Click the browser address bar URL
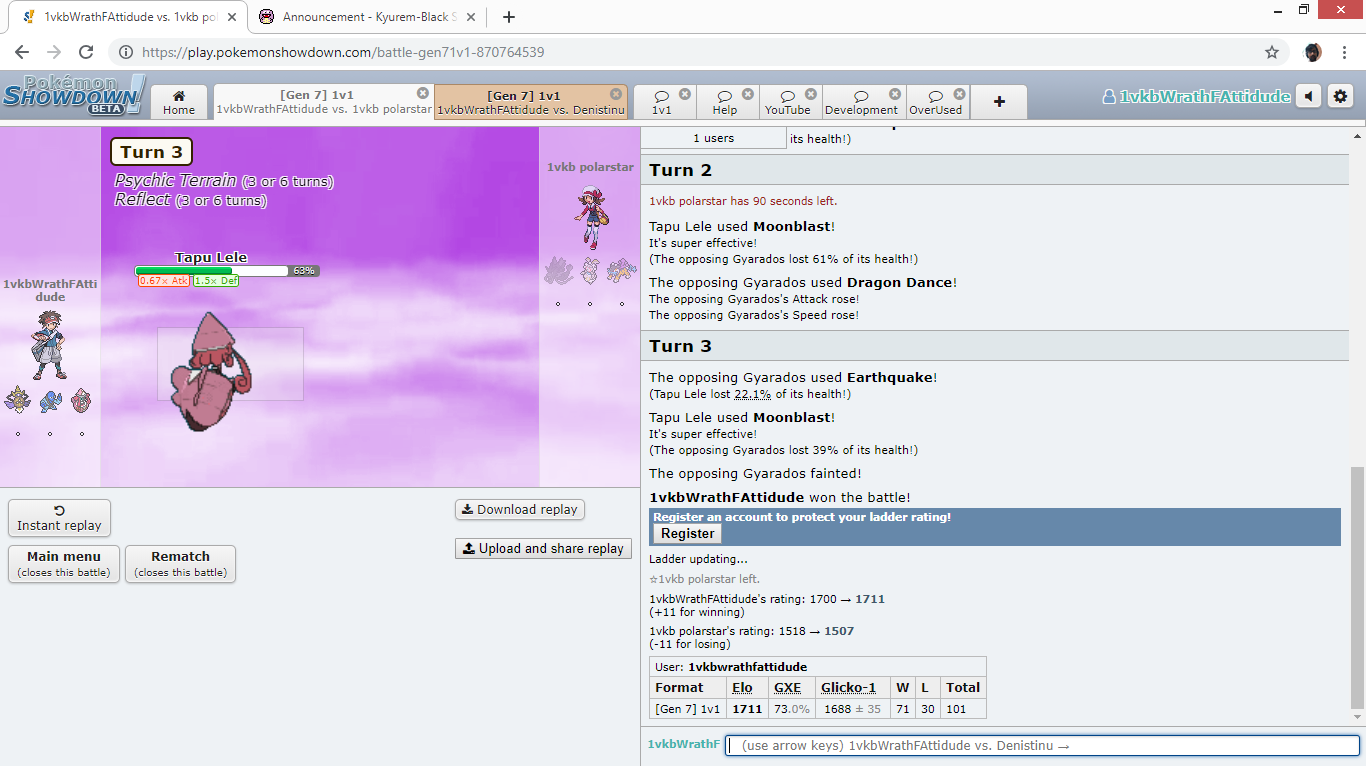 click(343, 52)
